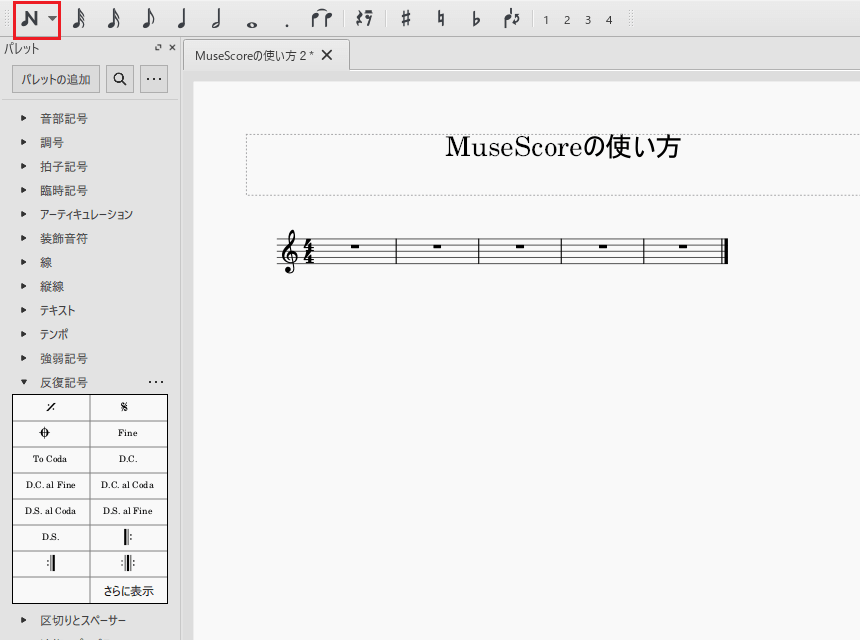Select the Fine marking

[128, 433]
